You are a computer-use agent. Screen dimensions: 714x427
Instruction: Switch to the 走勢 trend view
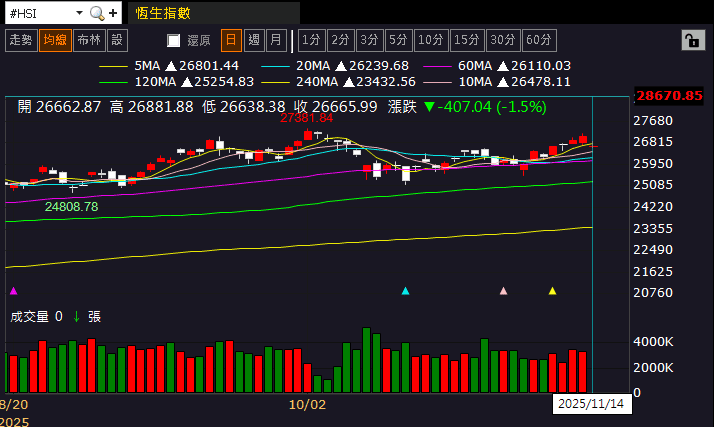point(20,40)
